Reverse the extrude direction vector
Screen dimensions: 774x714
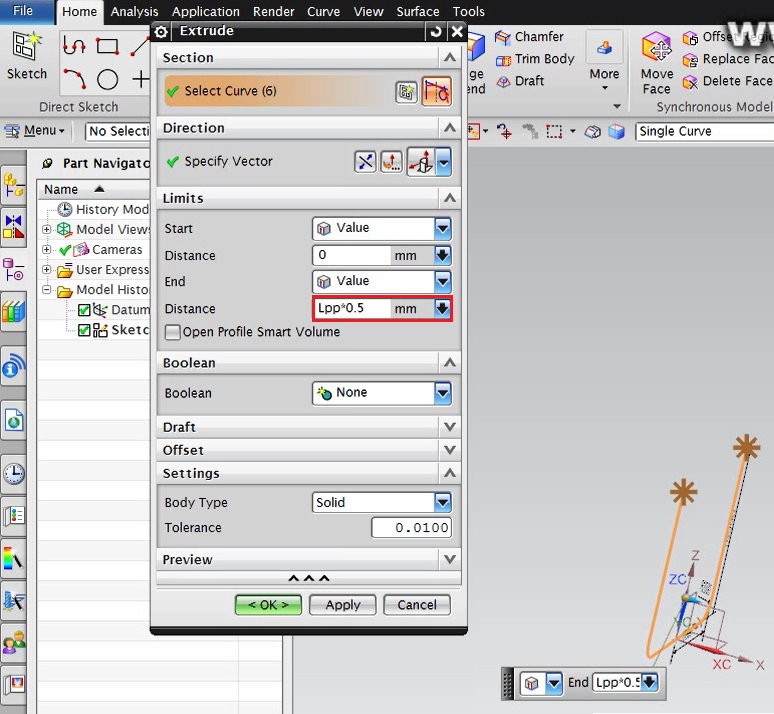tap(365, 161)
